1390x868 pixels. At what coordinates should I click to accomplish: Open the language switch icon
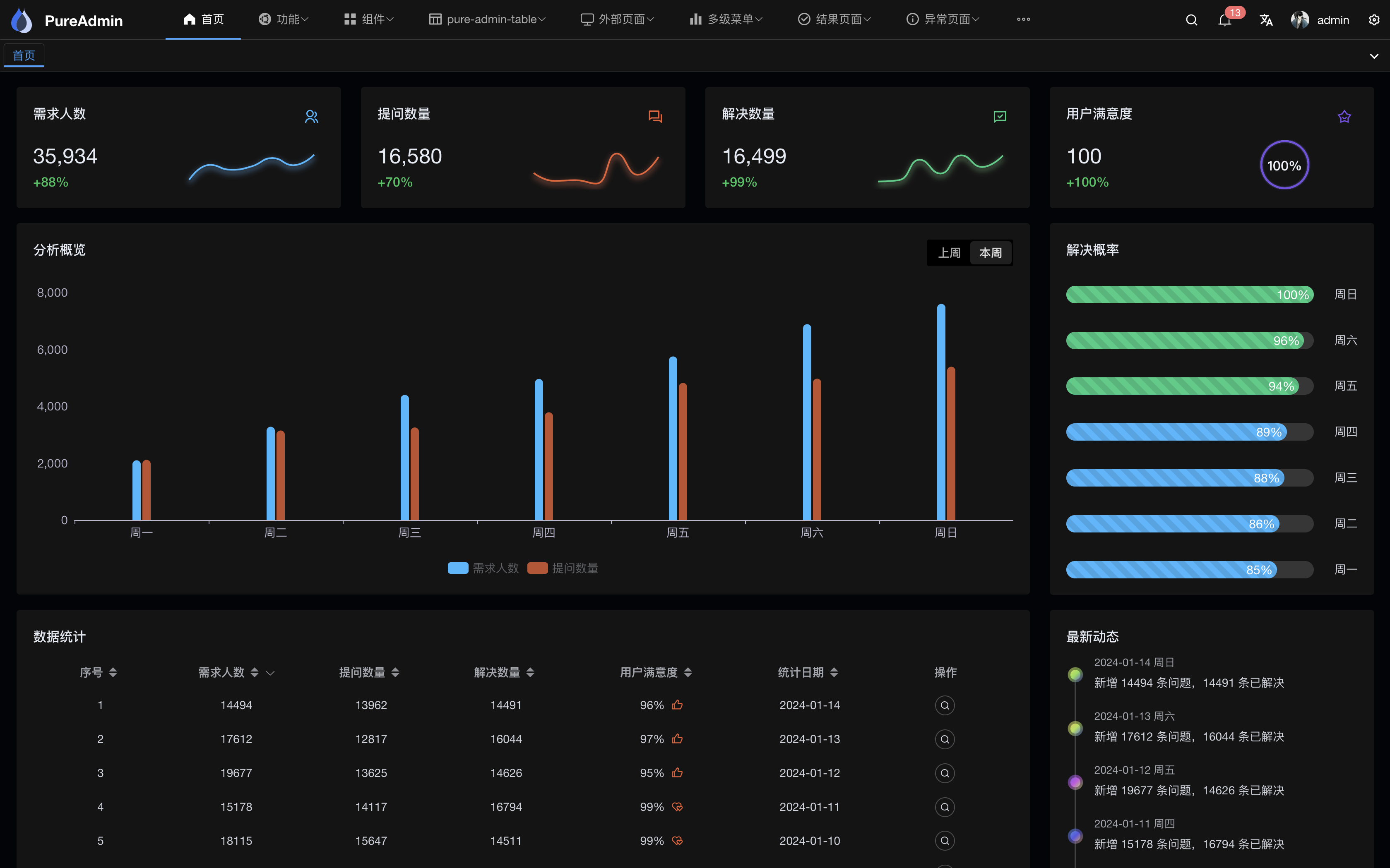tap(1266, 19)
